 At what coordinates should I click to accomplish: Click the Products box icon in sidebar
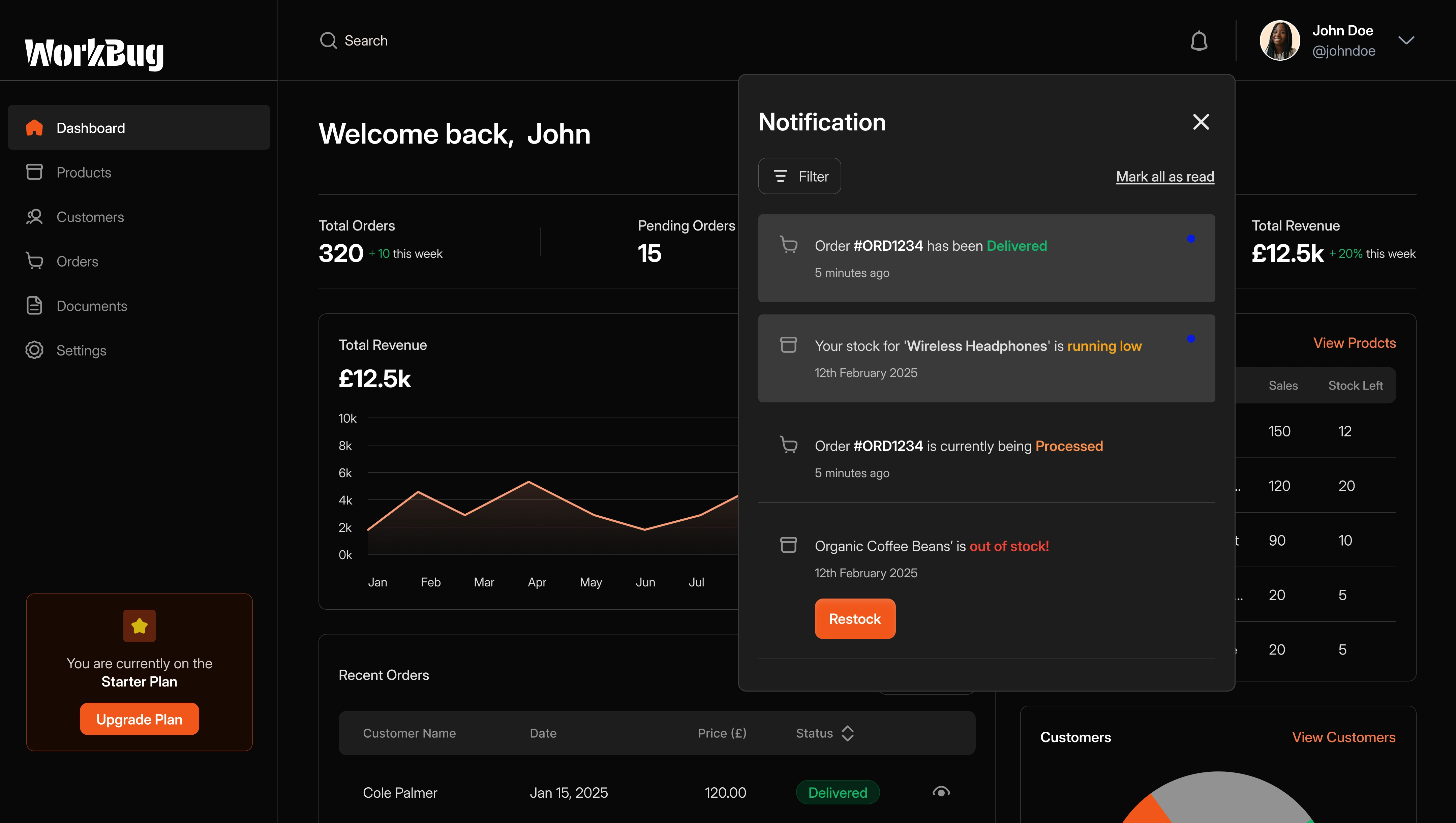[34, 172]
